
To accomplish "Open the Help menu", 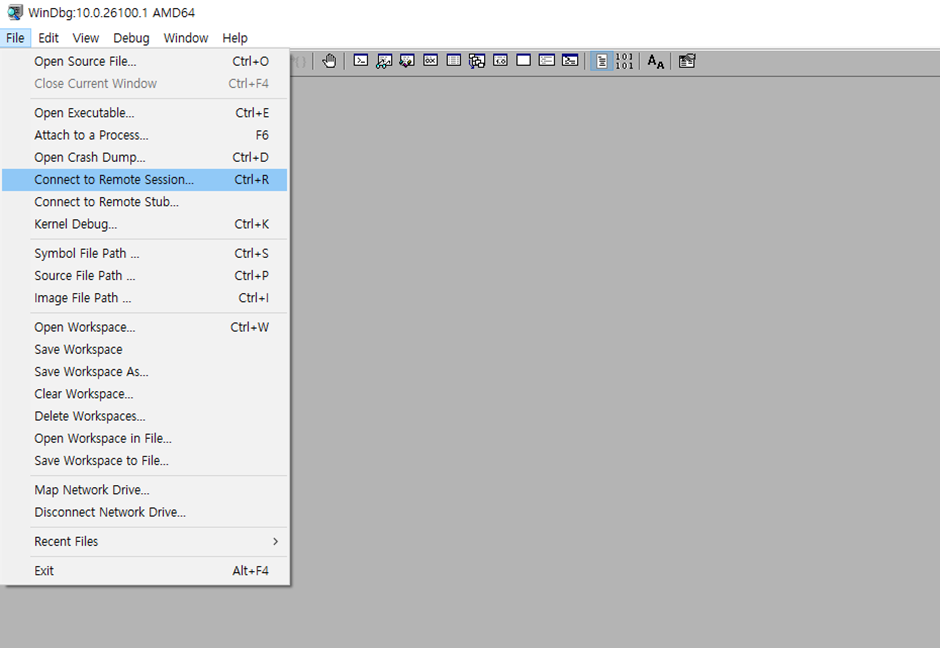I will 235,38.
